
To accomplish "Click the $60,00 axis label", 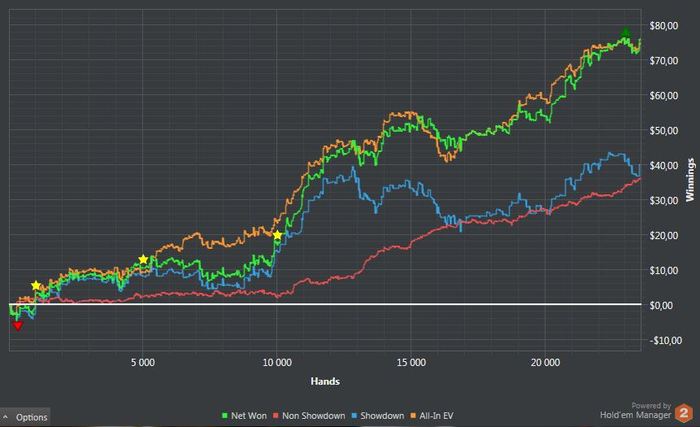I will [x=663, y=96].
